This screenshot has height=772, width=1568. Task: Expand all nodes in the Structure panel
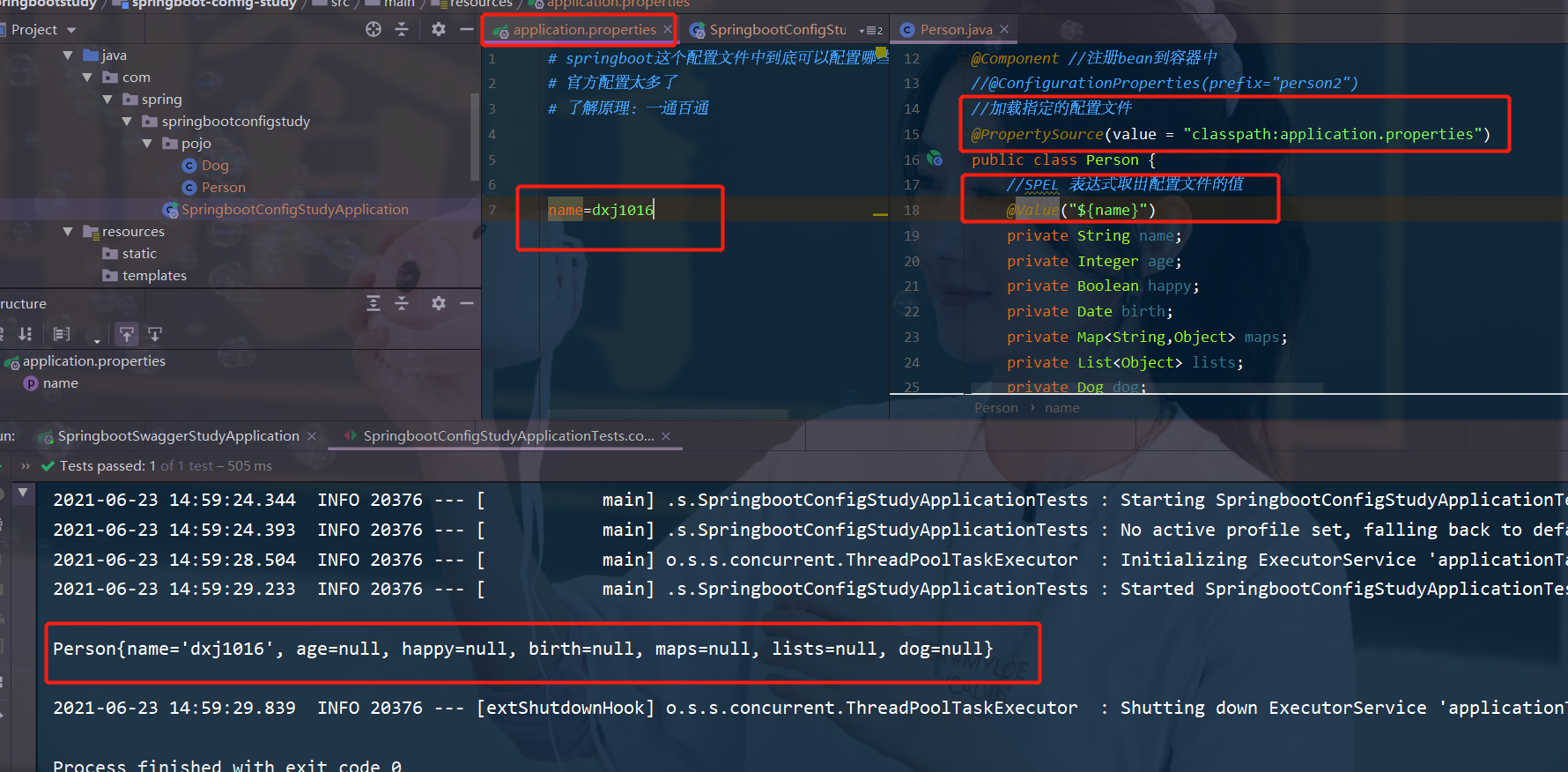point(374,303)
